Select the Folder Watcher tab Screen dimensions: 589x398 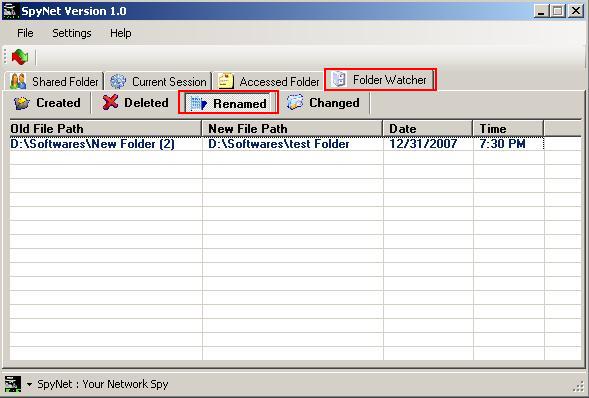(380, 79)
